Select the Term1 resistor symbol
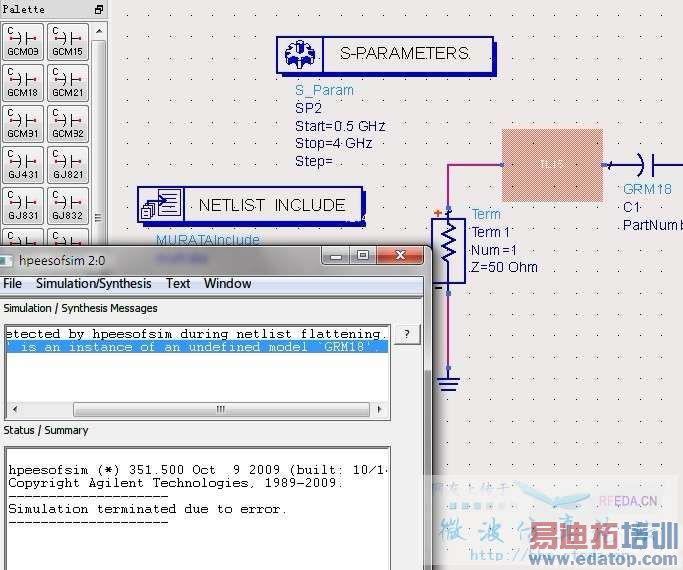683x570 pixels. [449, 250]
